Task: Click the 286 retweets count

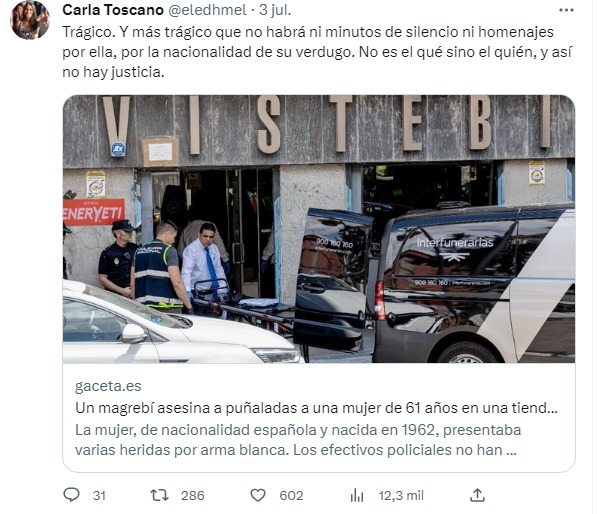Action: (193, 496)
